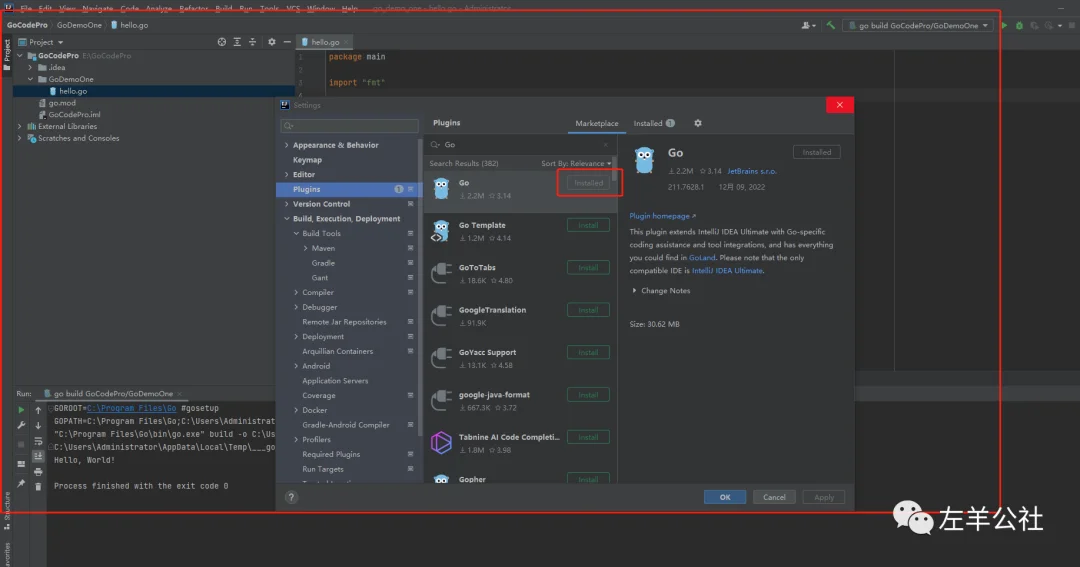This screenshot has width=1080, height=567.
Task: Select the Go Template plugin icon
Action: tap(441, 231)
